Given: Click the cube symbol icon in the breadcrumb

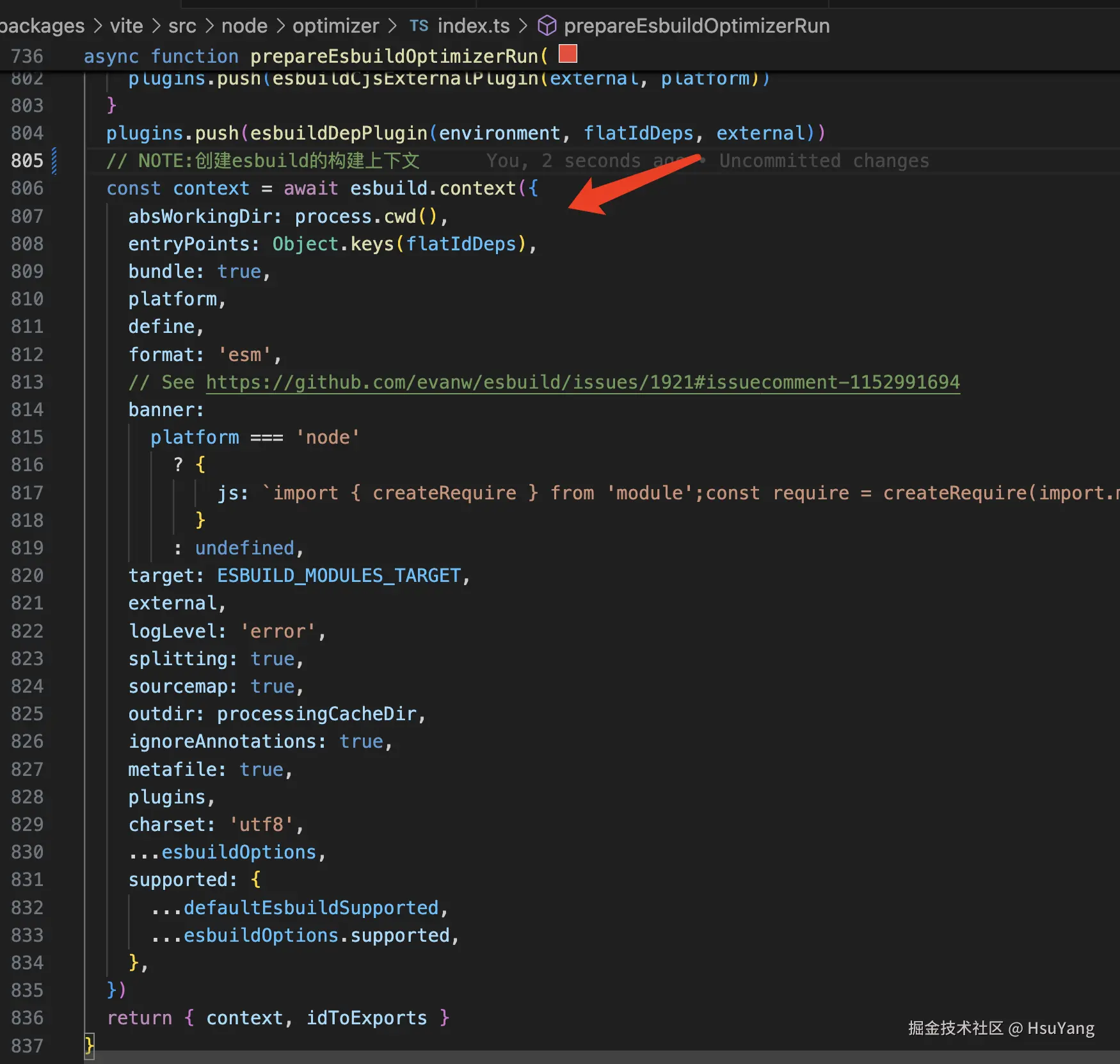Looking at the screenshot, I should click(x=547, y=26).
